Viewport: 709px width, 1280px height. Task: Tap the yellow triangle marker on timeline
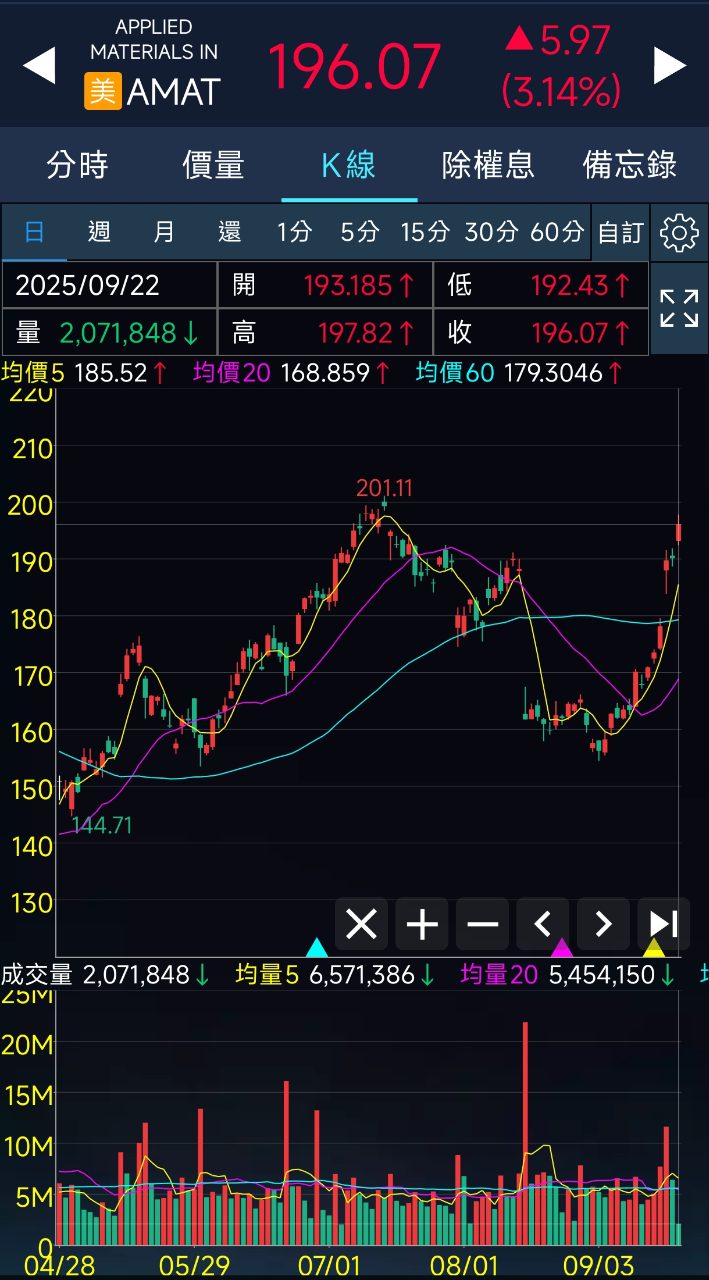point(654,947)
